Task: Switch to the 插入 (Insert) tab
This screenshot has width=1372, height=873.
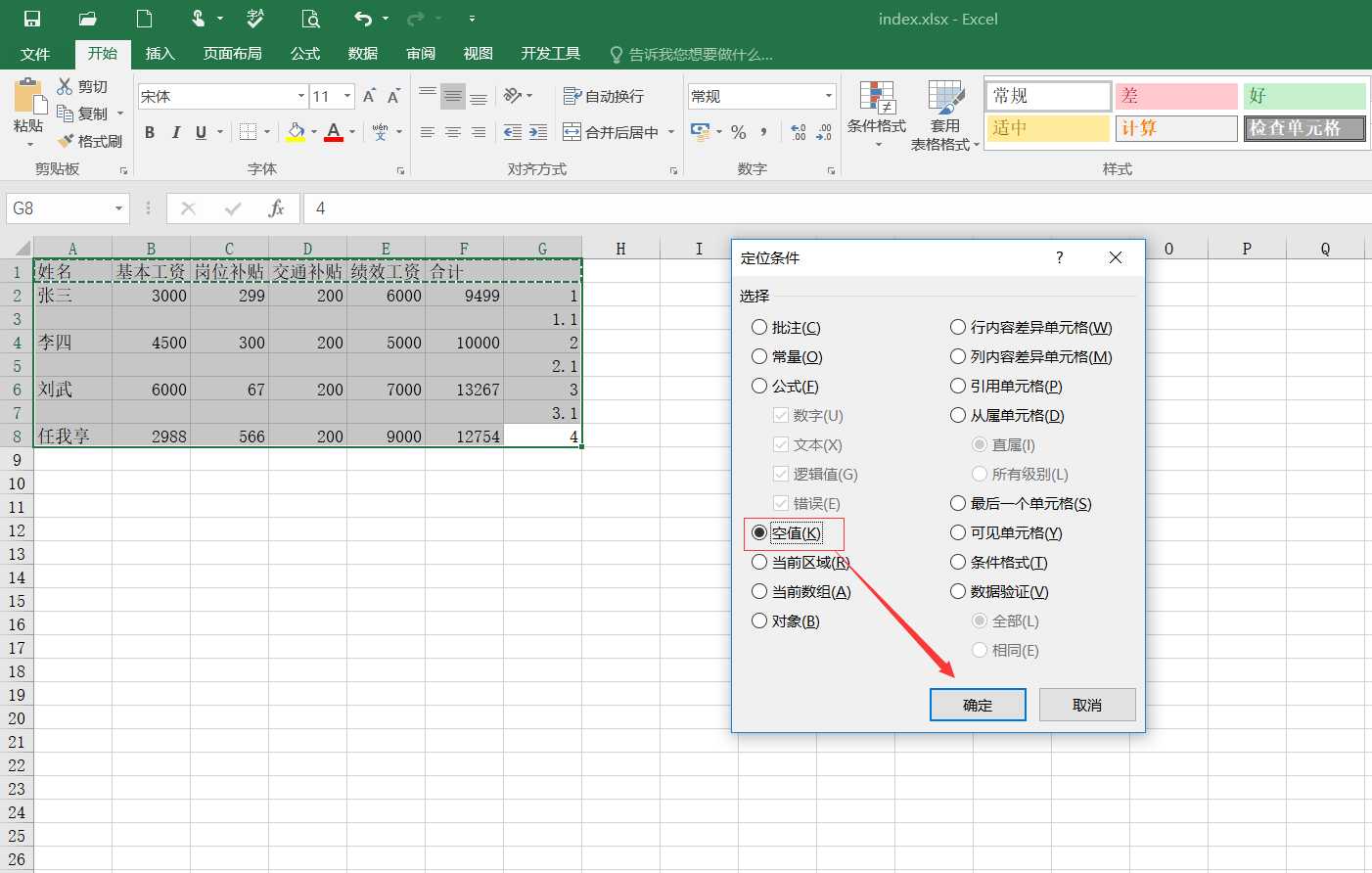Action: point(160,54)
